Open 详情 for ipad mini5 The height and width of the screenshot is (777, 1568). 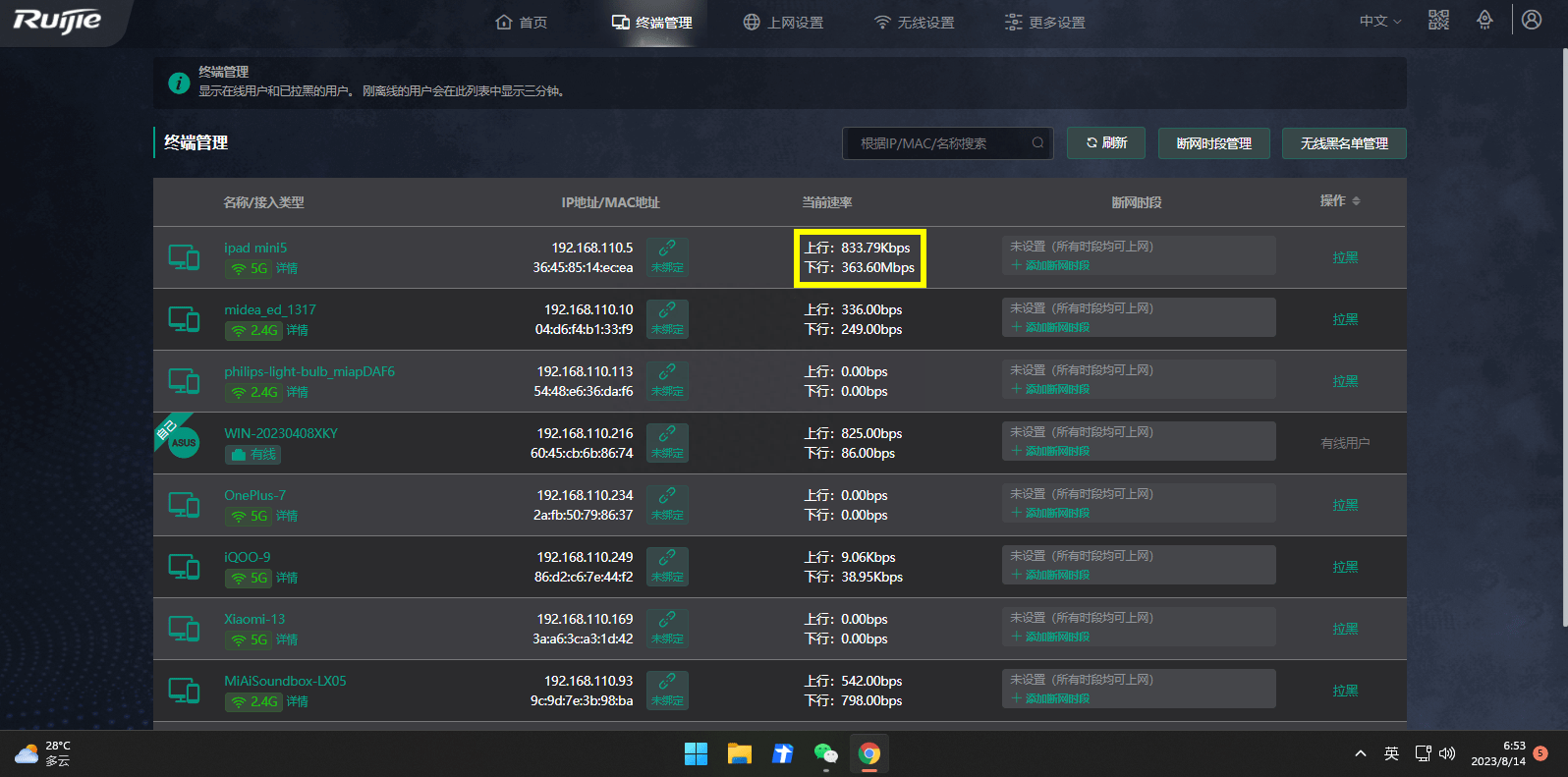(x=287, y=268)
